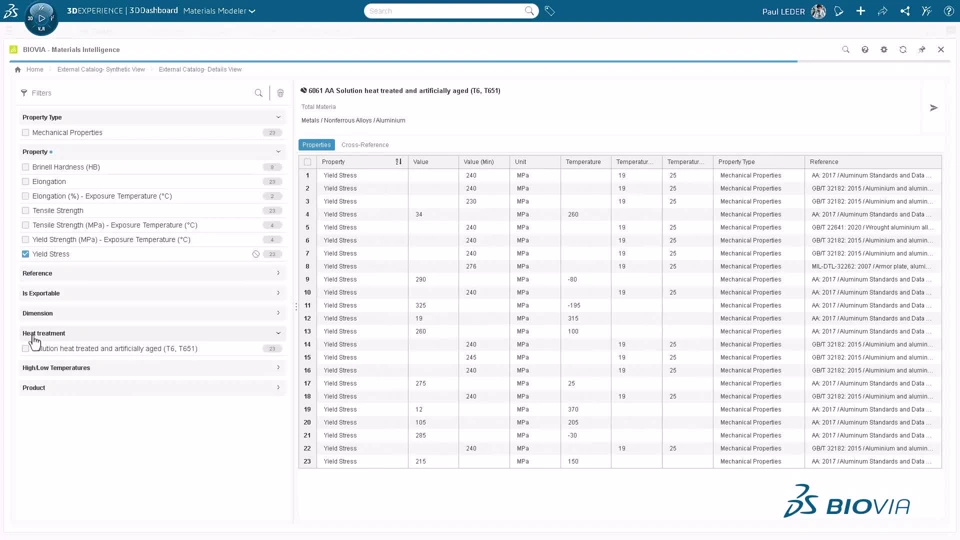Click the filter funnel icon

tap(24, 93)
